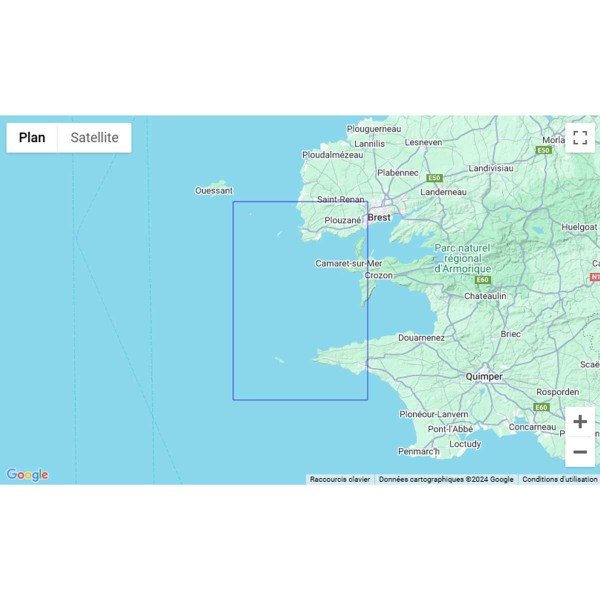The width and height of the screenshot is (600, 600).
Task: Click the Brest city label
Action: (379, 217)
